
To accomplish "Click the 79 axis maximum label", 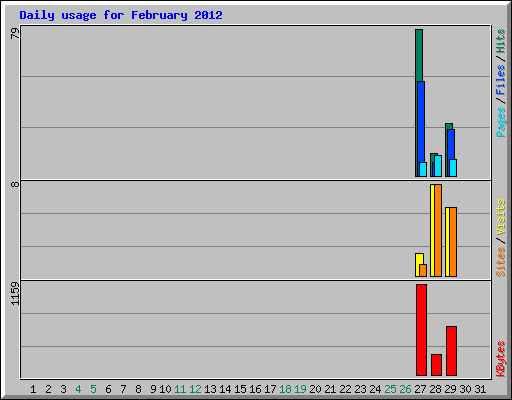I will coord(15,33).
